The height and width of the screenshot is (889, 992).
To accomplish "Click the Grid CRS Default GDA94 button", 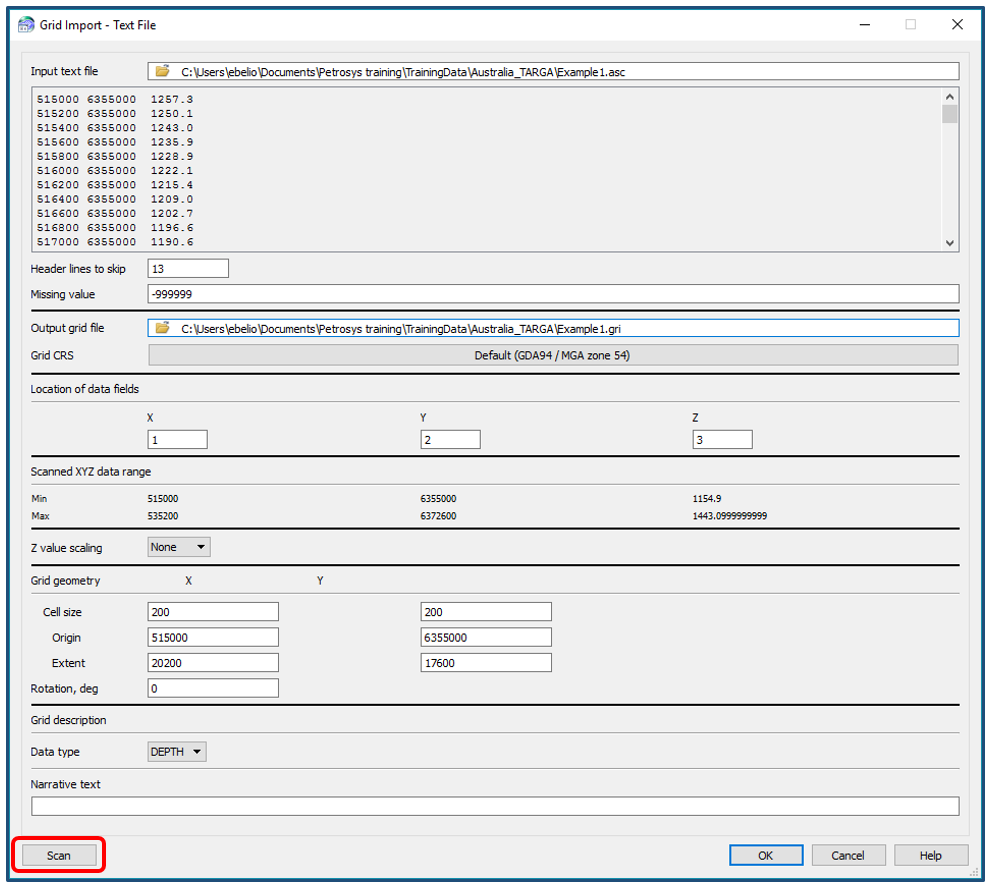I will coord(553,355).
